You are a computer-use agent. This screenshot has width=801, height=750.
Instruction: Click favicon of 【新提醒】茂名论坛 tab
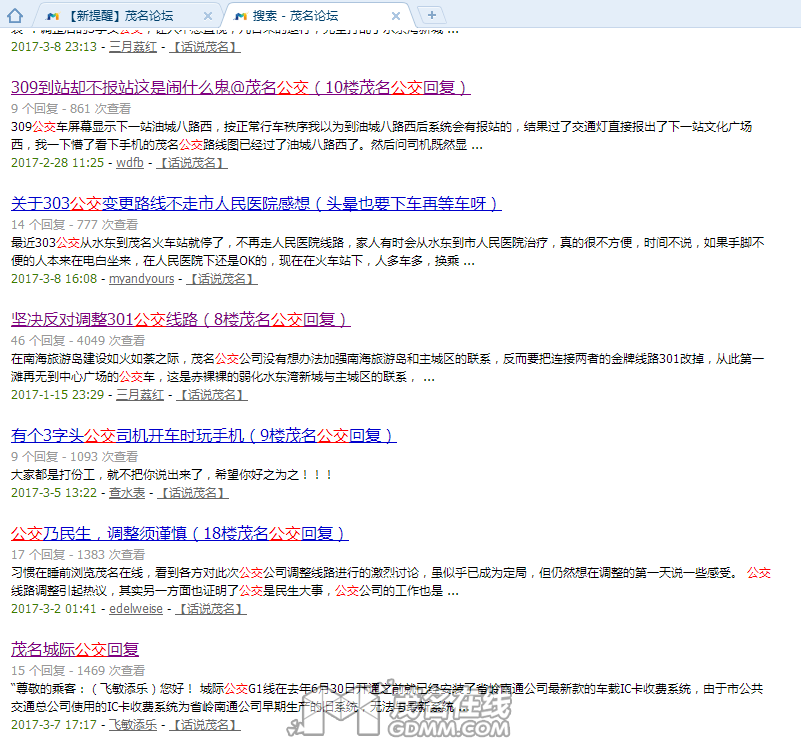(53, 16)
